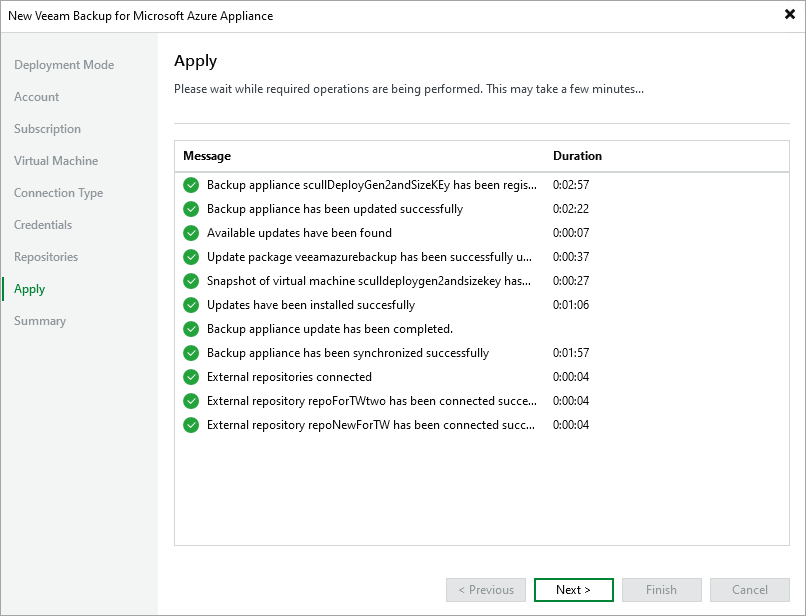Switch to the Virtual Machine step
806x616 pixels.
56,160
